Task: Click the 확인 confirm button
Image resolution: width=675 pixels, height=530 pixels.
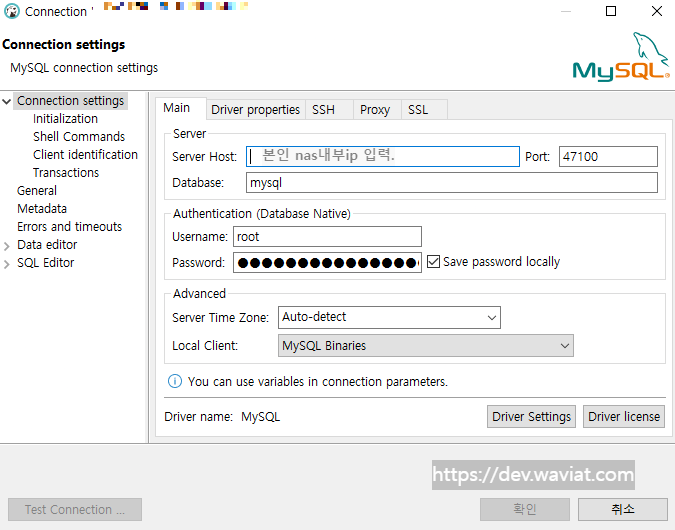Action: click(525, 510)
